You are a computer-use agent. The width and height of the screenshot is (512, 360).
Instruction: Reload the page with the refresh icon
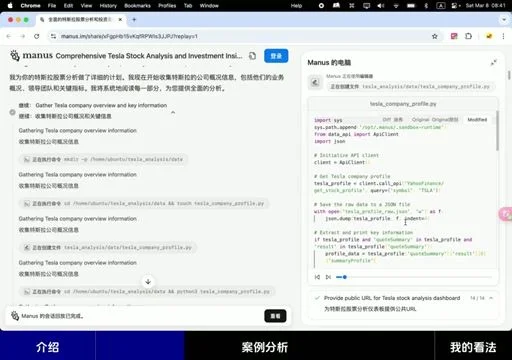click(x=37, y=36)
